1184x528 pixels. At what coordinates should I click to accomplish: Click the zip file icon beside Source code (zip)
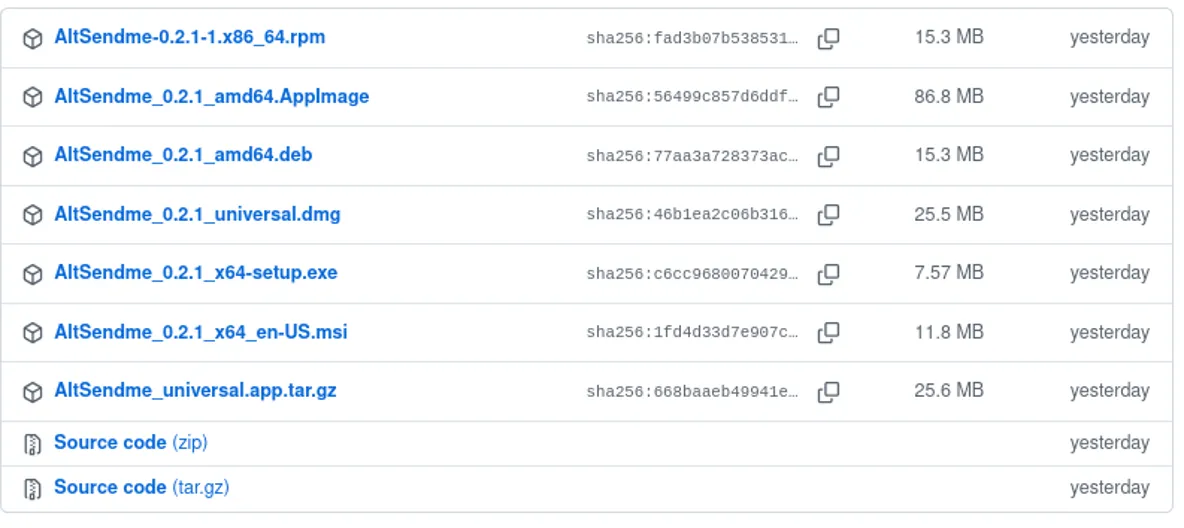tap(33, 443)
